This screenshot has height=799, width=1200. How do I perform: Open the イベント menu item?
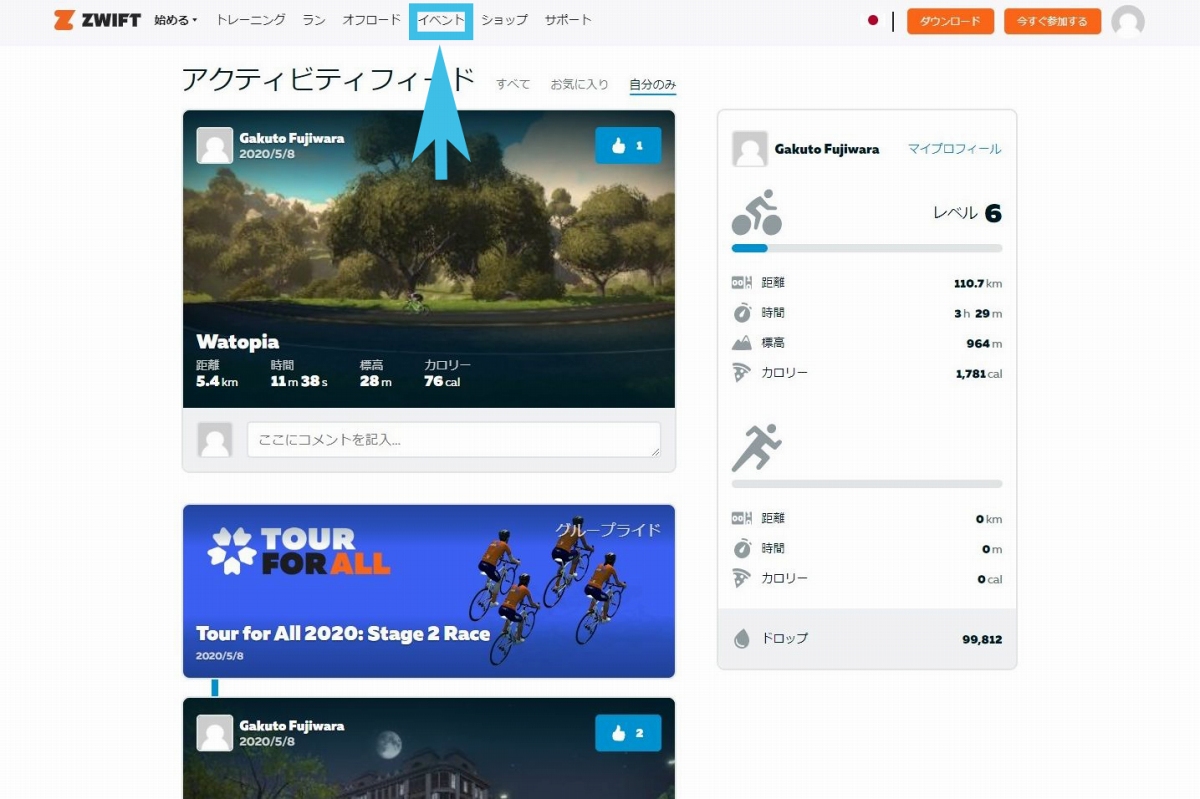[x=441, y=20]
